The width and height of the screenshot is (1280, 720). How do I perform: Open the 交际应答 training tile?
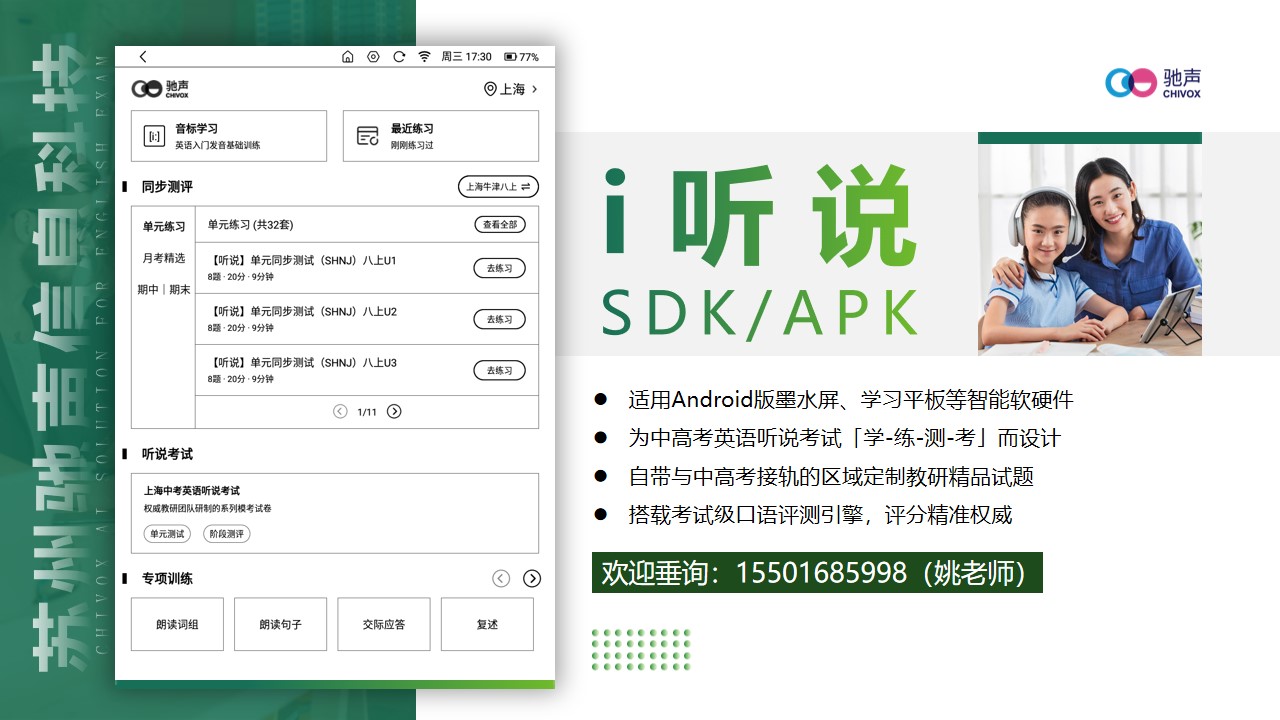[384, 624]
